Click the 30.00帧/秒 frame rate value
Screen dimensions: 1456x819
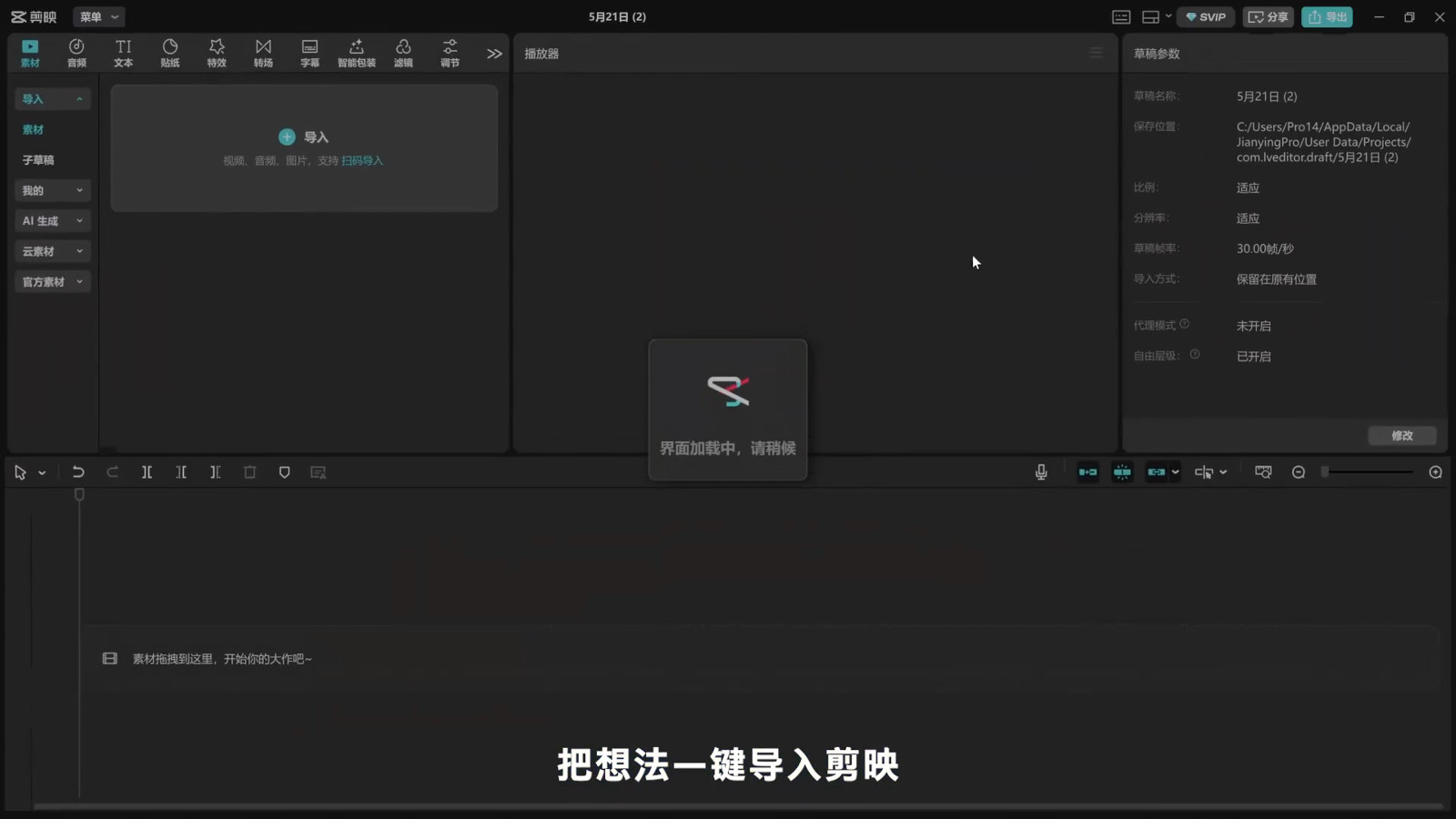coord(1265,248)
